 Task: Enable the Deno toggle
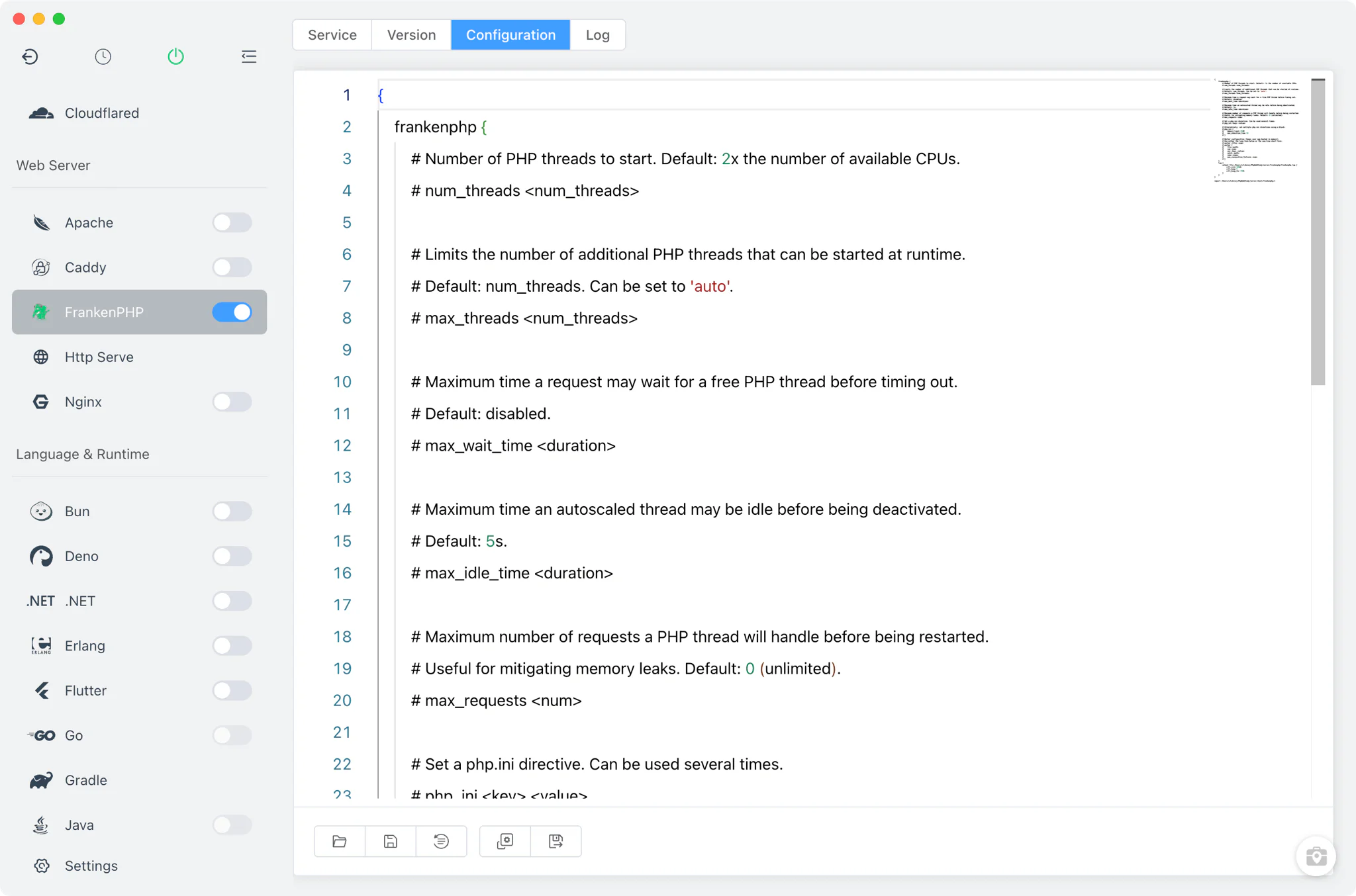pos(232,557)
